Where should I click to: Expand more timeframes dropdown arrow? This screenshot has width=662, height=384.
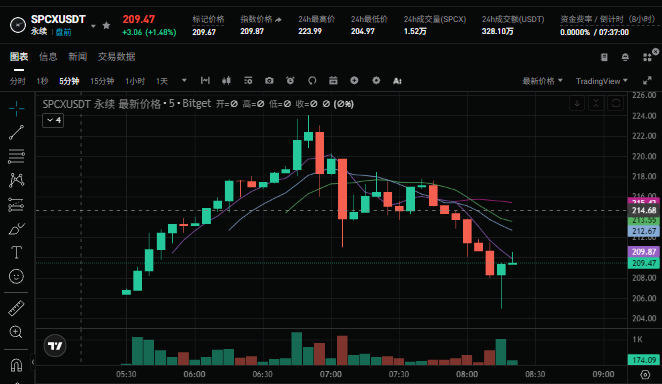point(184,80)
